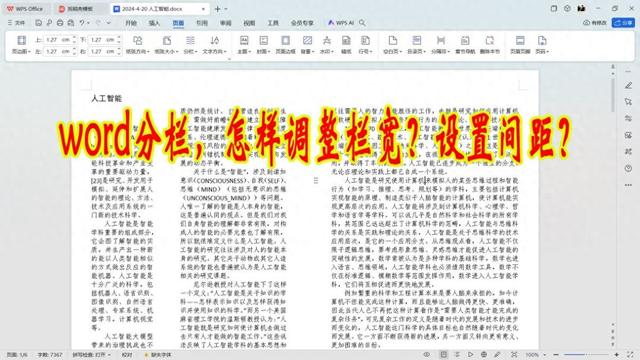This screenshot has width=640, height=360.
Task: Click the web layout globe view icon
Action: click(484, 355)
